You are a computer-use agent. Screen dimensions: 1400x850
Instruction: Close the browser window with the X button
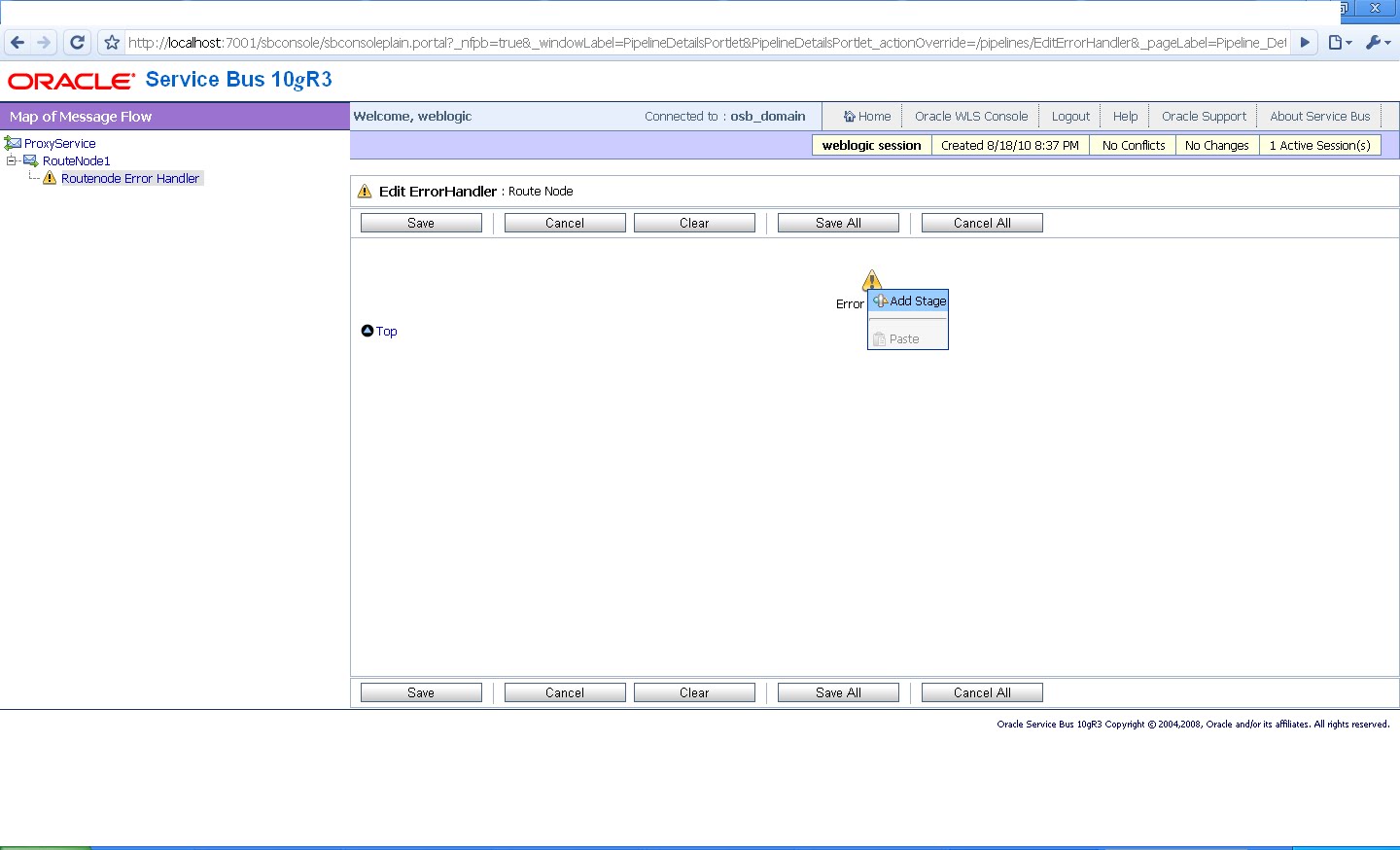(1376, 8)
